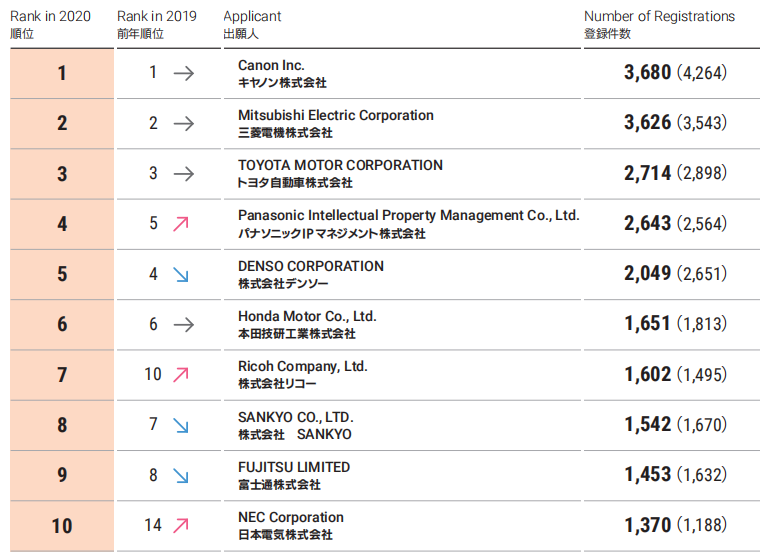Image resolution: width=776 pixels, height=557 pixels.
Task: Click the blue down arrow in DENSO row
Action: click(x=181, y=274)
